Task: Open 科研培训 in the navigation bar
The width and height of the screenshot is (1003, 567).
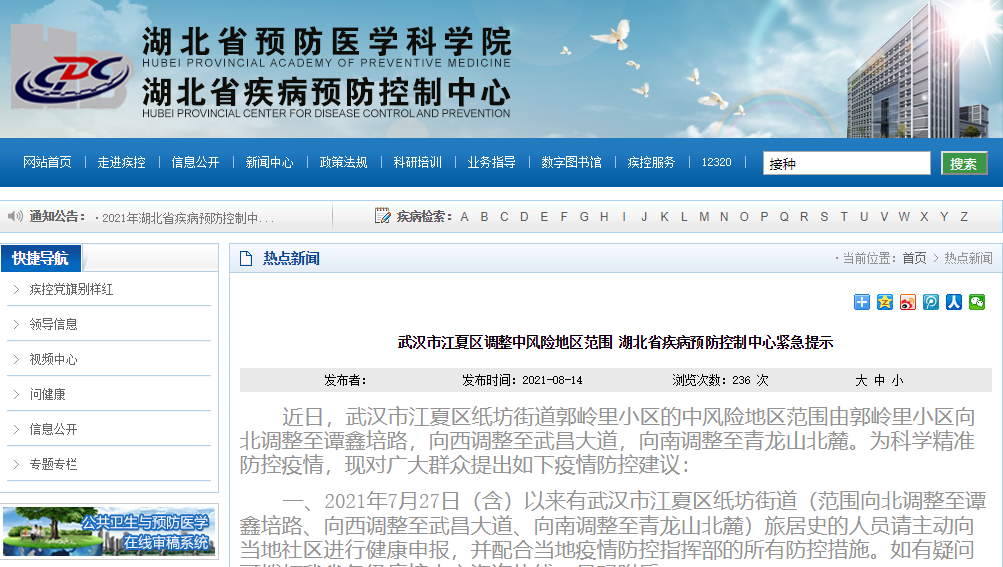Action: tap(417, 162)
